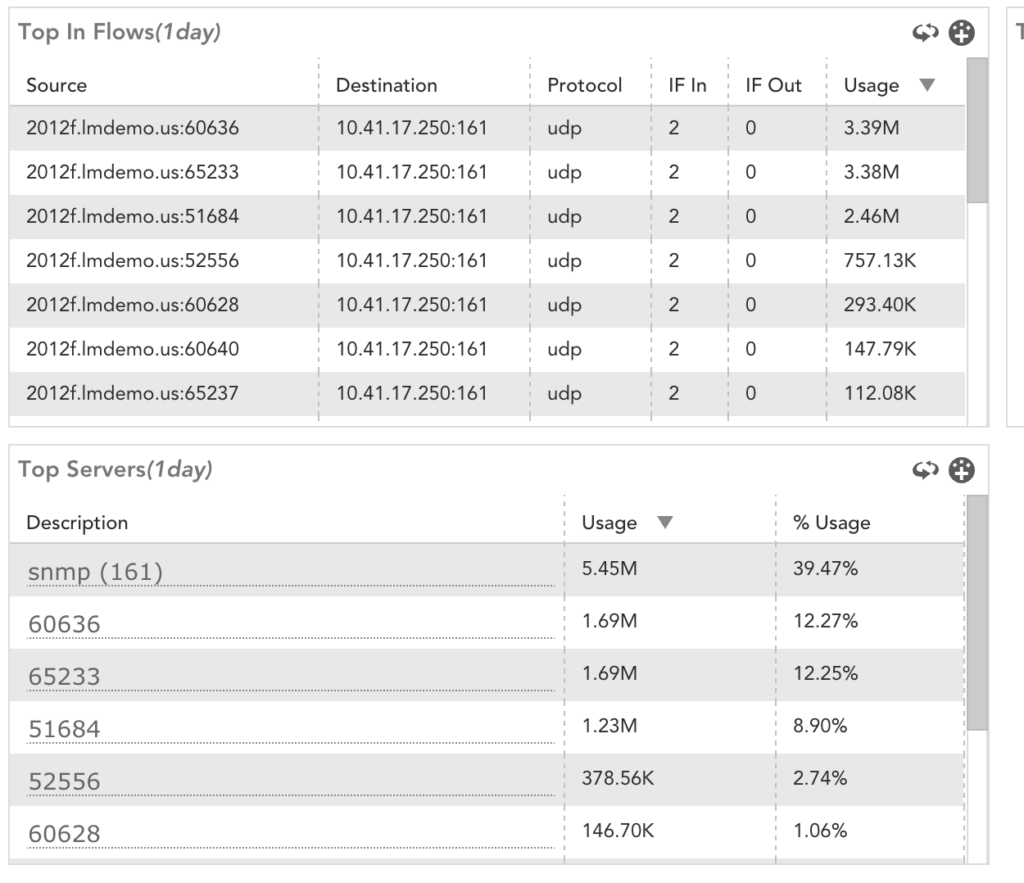Viewport: 1024px width, 883px height.
Task: Sort servers by the Description header
Action: (77, 522)
